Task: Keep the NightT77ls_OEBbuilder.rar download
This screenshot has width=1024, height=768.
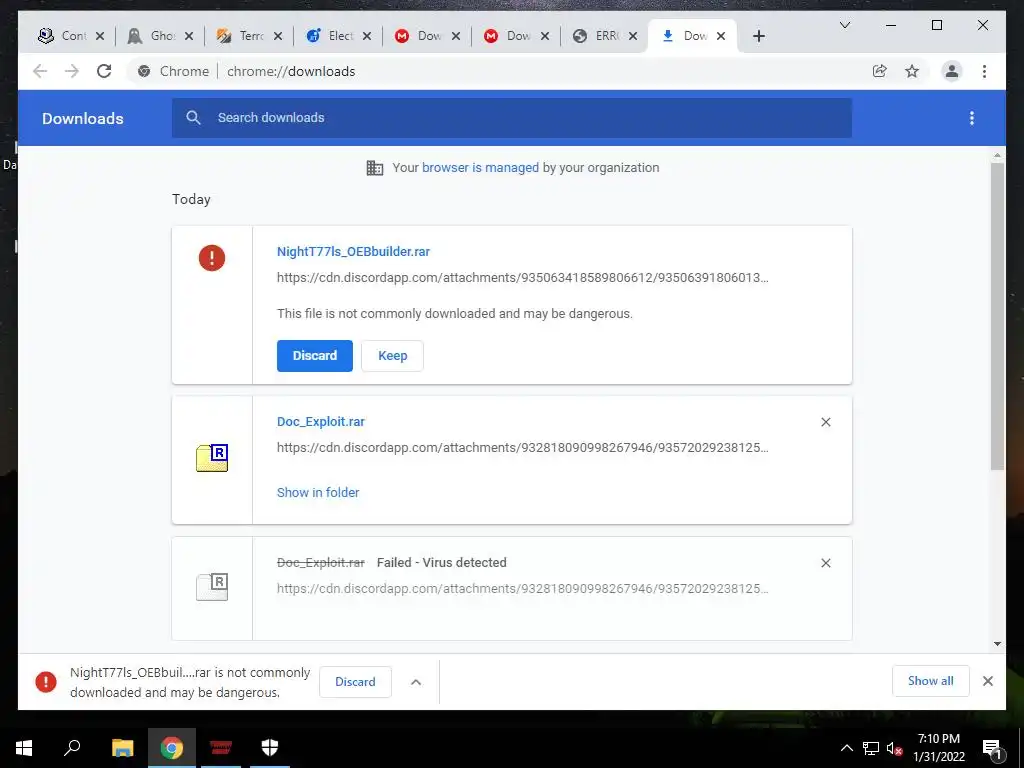Action: click(392, 356)
